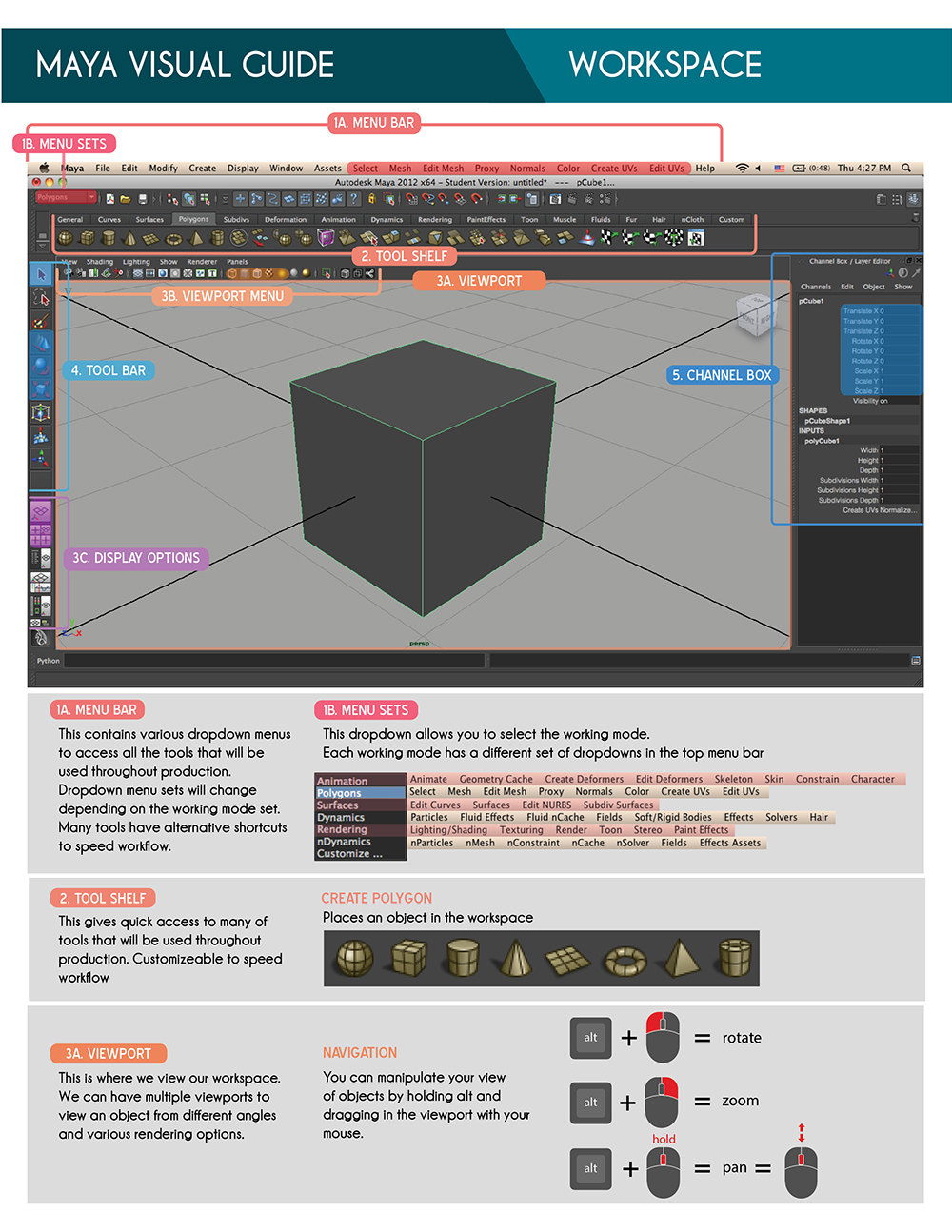Viewport: 952px width, 1232px height.
Task: Toggle Tool Settings button at top right
Action: pyautogui.click(x=897, y=199)
